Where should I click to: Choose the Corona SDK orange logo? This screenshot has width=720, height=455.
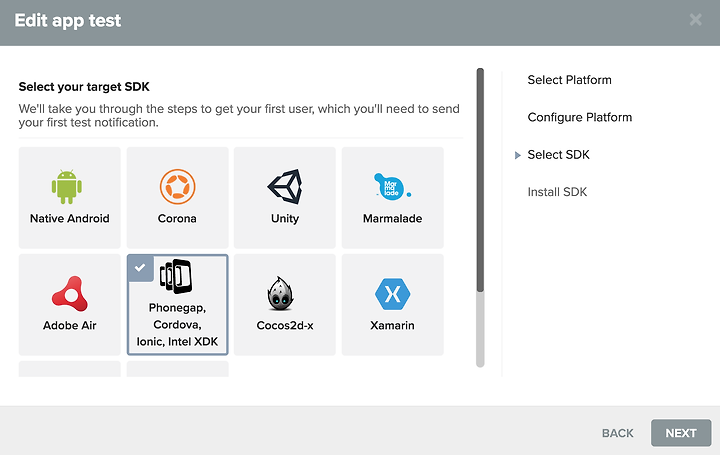[177, 186]
